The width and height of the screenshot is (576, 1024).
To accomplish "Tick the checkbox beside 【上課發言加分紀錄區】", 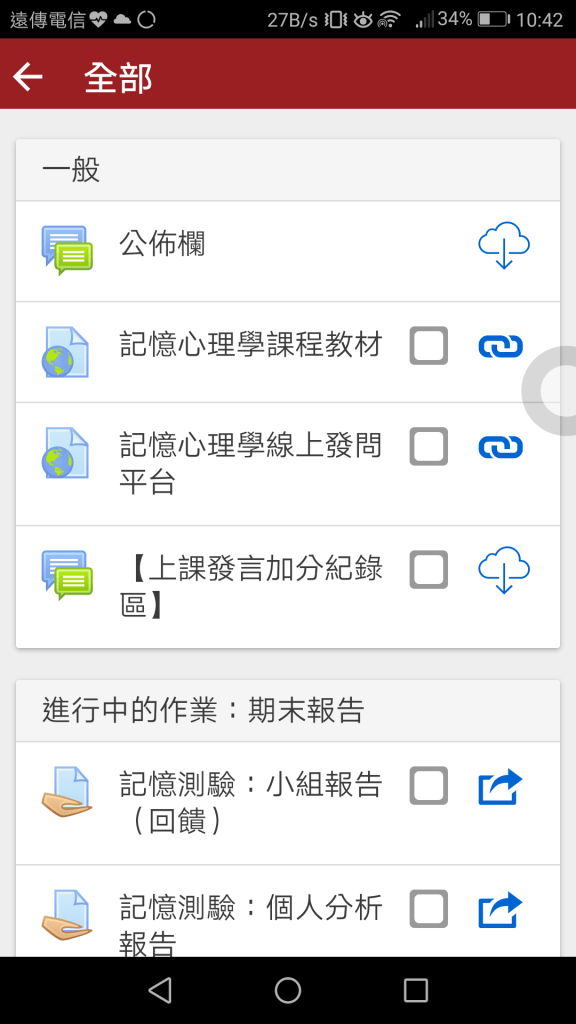I will tap(428, 569).
